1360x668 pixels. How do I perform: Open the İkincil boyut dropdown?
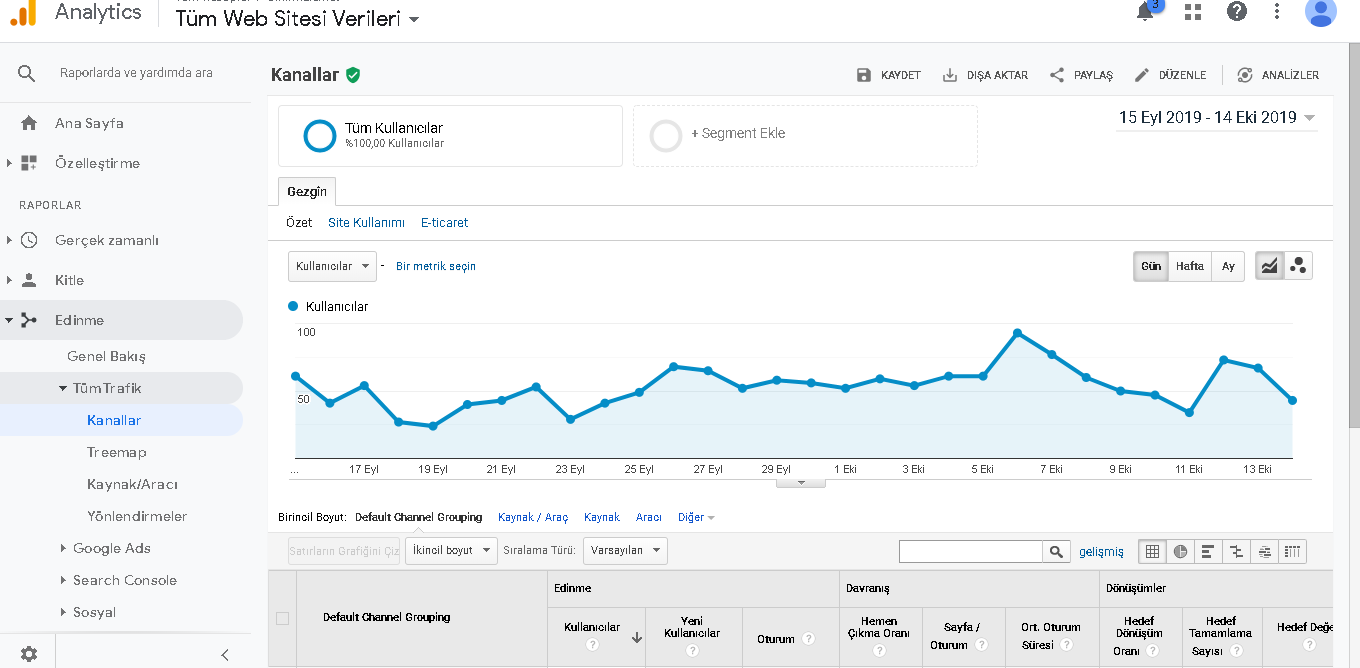451,550
